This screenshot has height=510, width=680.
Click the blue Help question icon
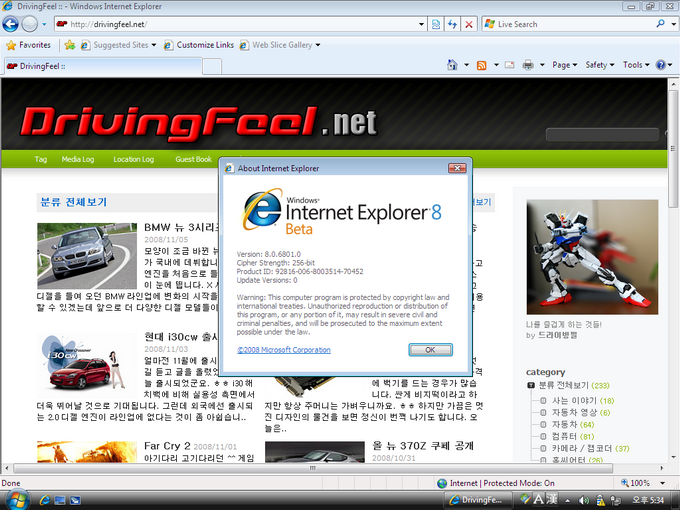click(x=660, y=65)
